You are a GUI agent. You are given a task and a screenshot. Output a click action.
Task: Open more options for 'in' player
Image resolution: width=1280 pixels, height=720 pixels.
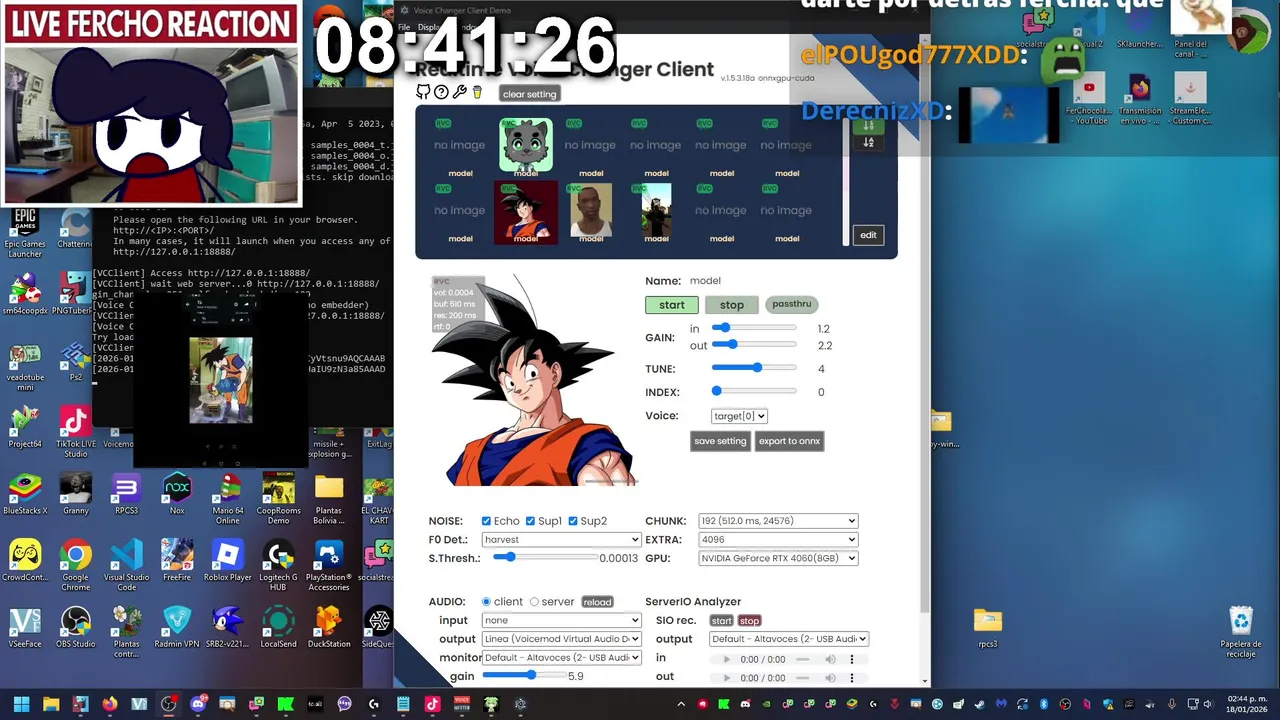click(852, 659)
